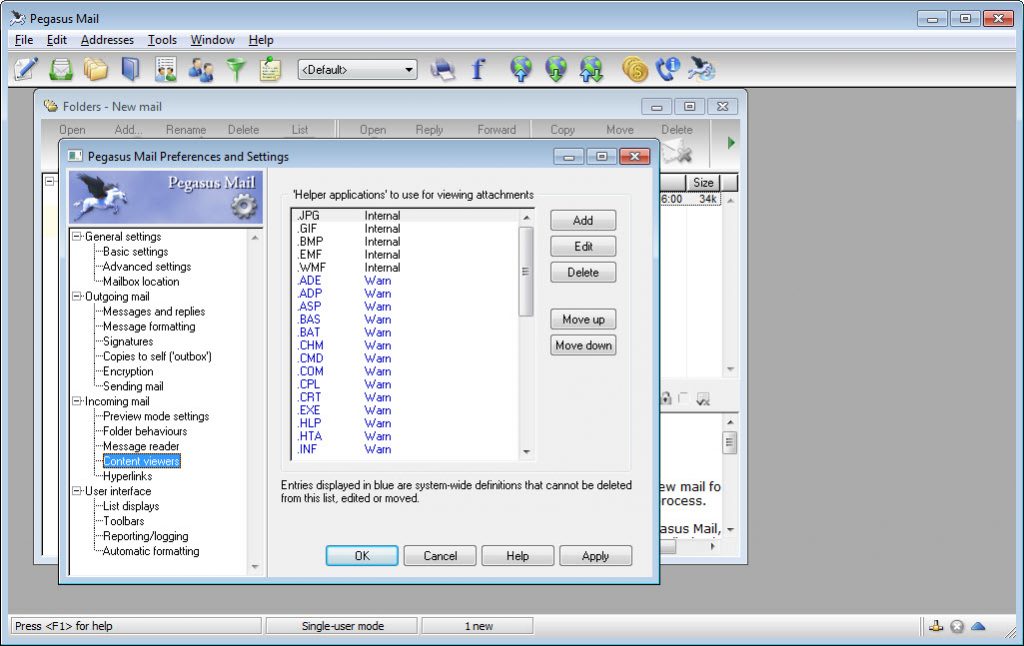Select the .JPG Internal list entry
The width and height of the screenshot is (1024, 646).
coord(405,216)
